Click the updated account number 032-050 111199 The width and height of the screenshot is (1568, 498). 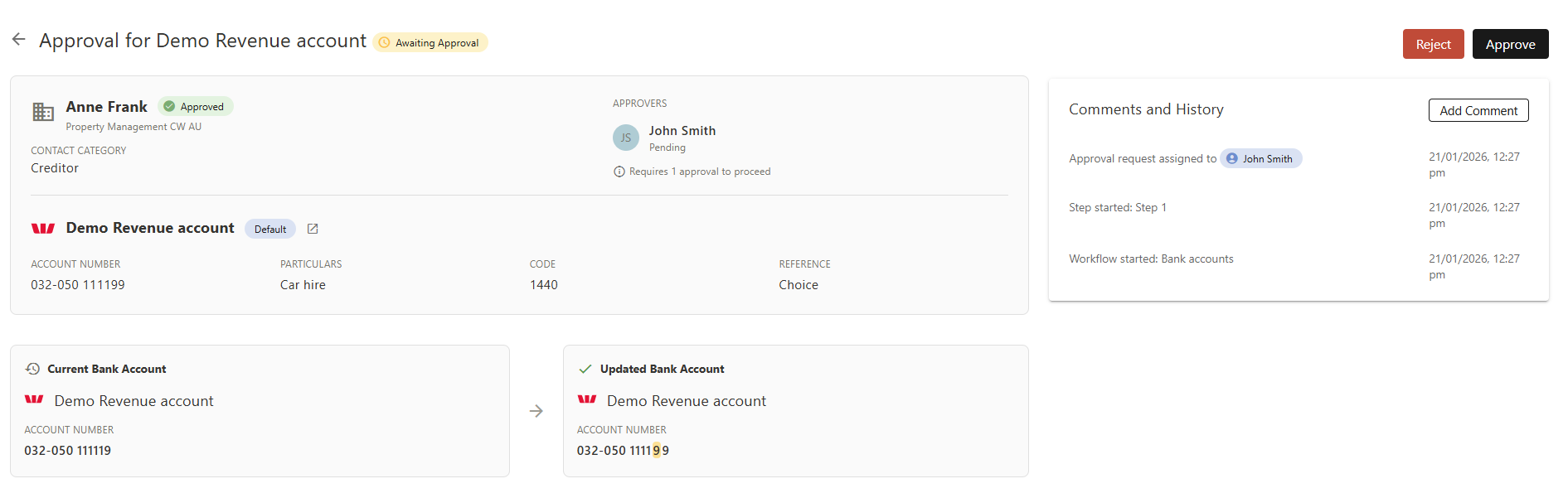(623, 451)
